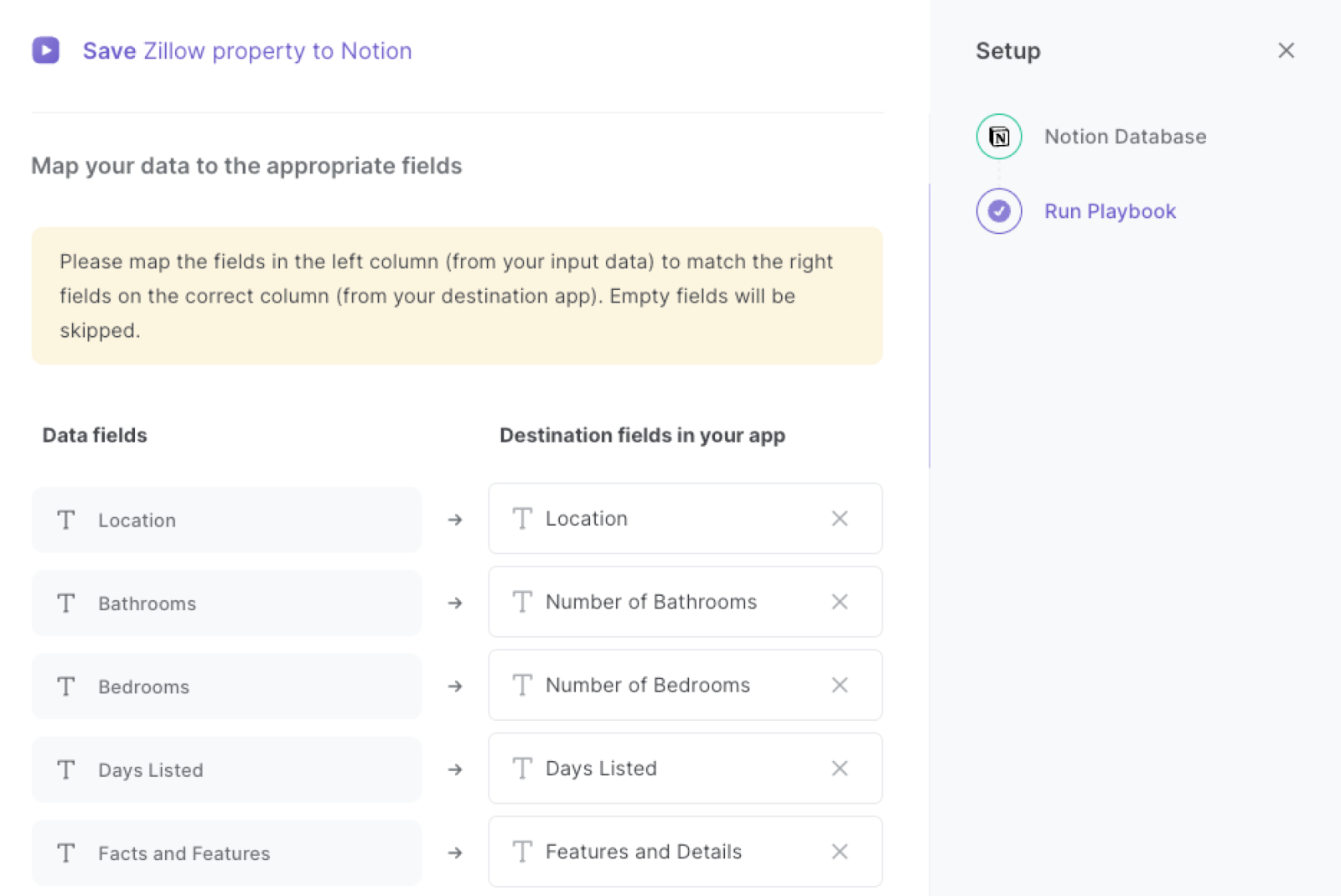
Task: Open the Location destination field selector
Action: click(x=670, y=519)
